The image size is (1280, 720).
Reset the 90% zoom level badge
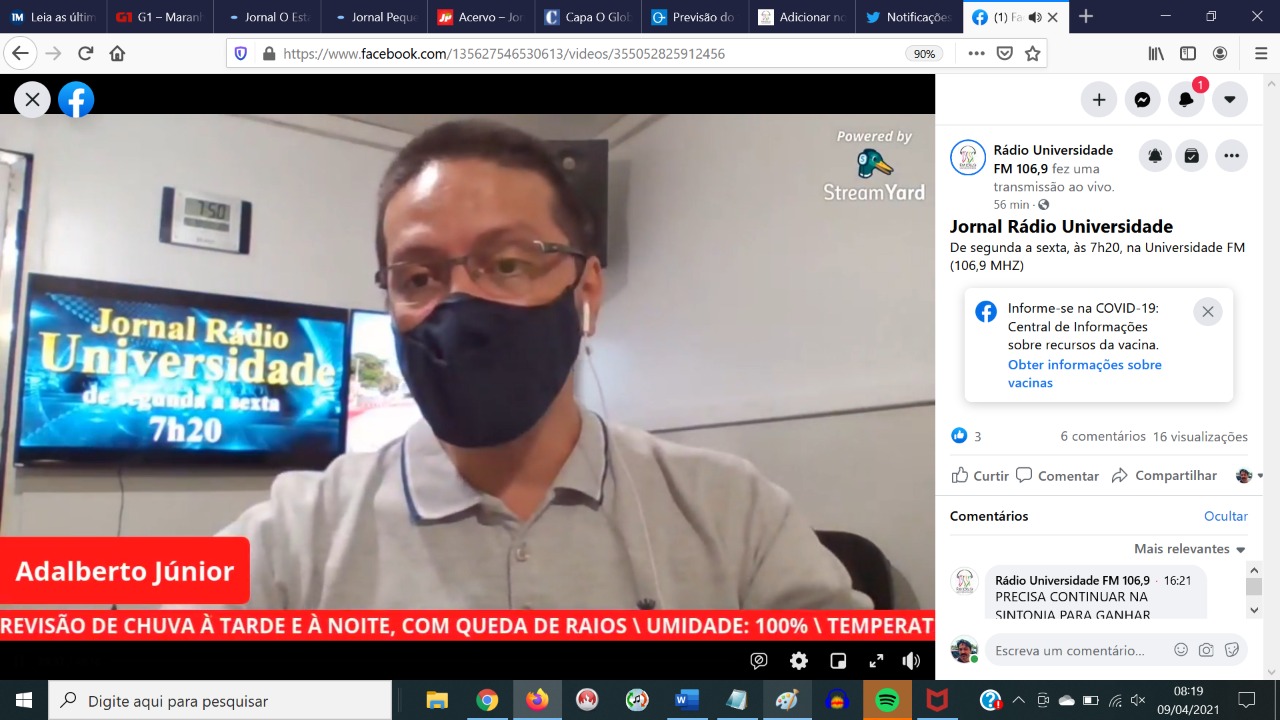coord(925,54)
